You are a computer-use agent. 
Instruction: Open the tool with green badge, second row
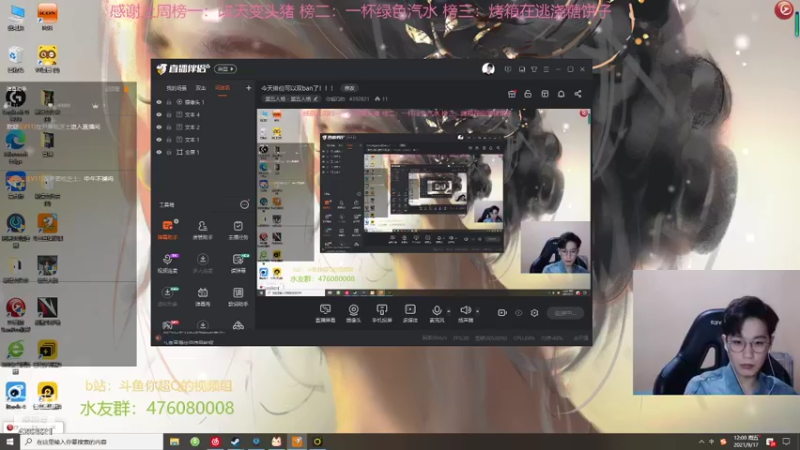pos(238,263)
